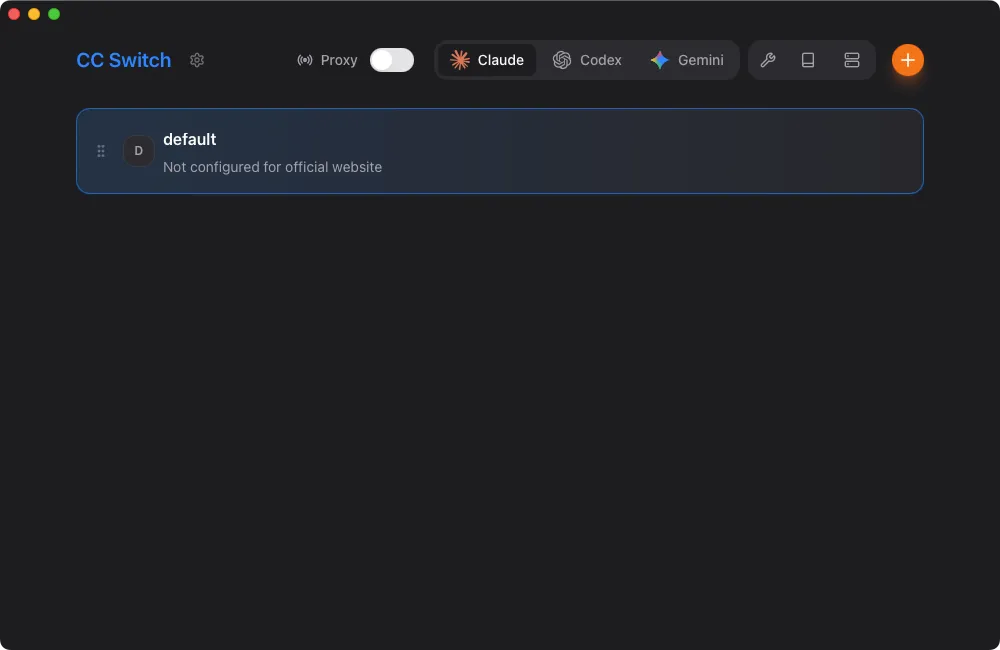Select empty area of default provider card
Image resolution: width=1000 pixels, height=650 pixels.
tap(650, 151)
